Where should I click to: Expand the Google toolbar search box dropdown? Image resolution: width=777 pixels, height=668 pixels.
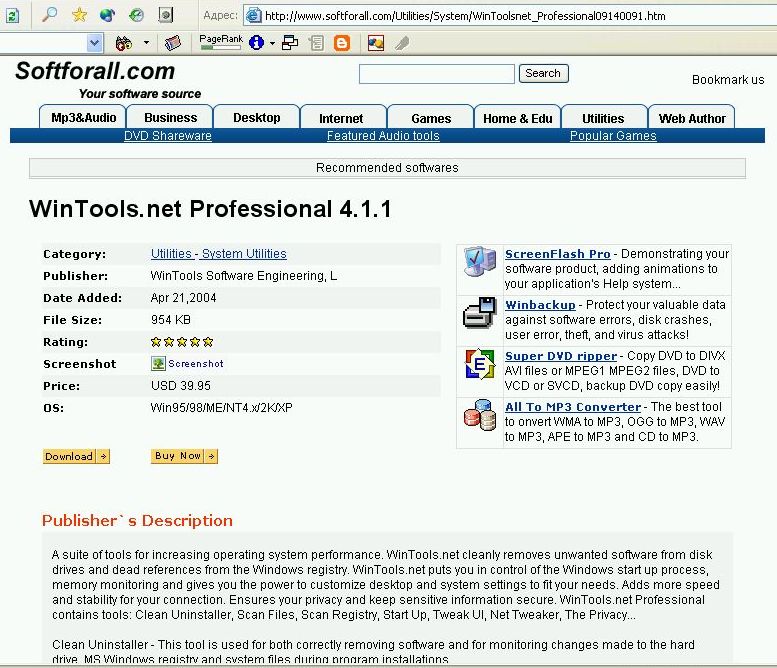[94, 43]
